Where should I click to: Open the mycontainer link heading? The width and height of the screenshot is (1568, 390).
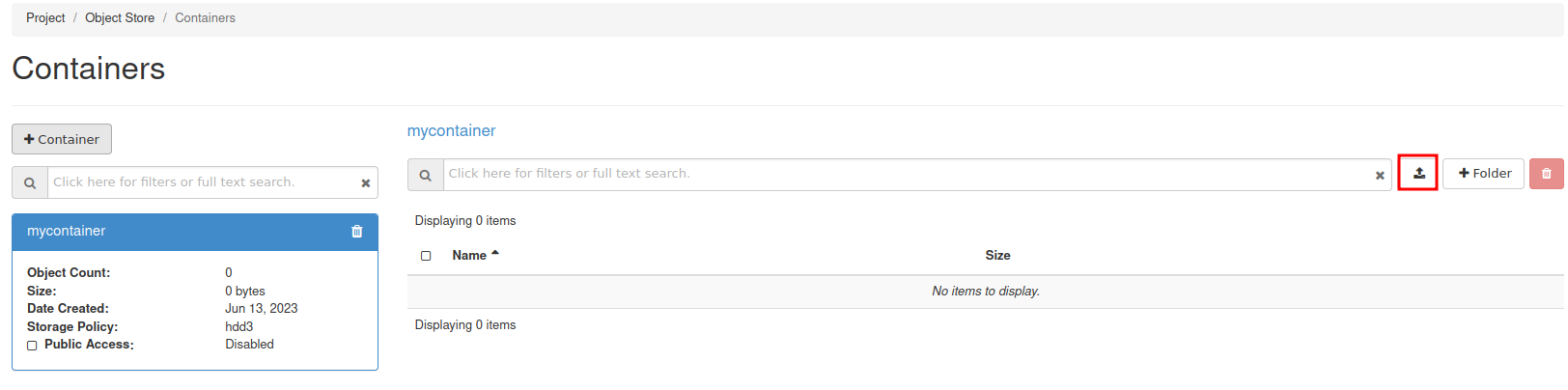(451, 131)
